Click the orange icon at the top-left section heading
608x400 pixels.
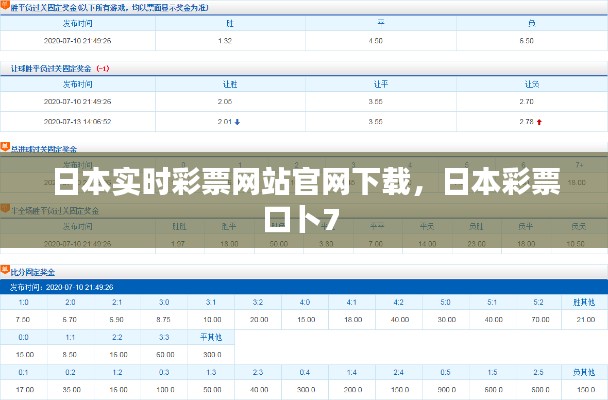click(5, 6)
